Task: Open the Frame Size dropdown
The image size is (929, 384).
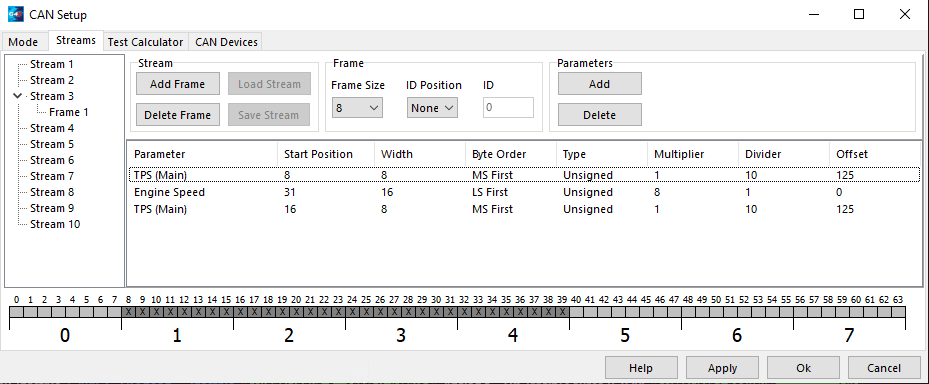Action: pos(357,108)
